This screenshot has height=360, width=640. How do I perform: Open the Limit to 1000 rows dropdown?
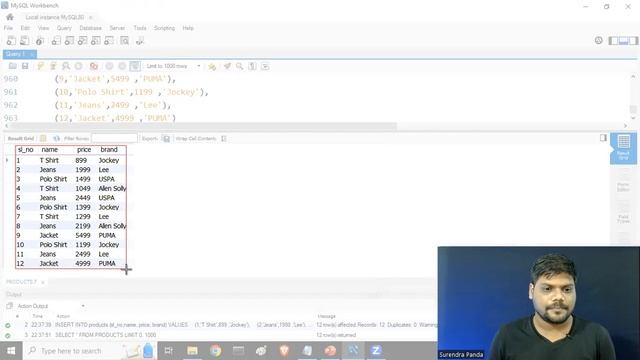point(174,66)
